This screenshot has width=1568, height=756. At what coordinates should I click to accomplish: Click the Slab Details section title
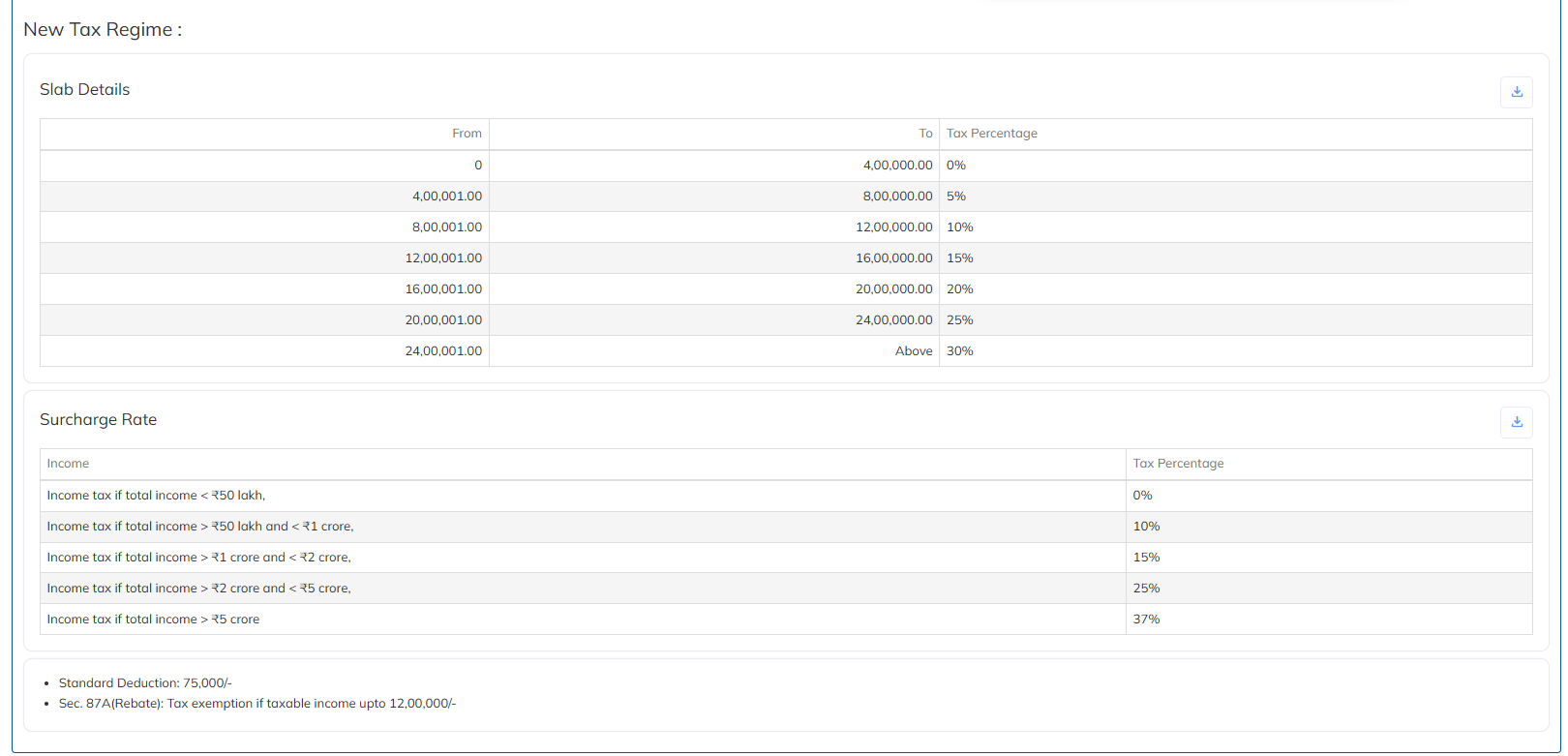(84, 90)
